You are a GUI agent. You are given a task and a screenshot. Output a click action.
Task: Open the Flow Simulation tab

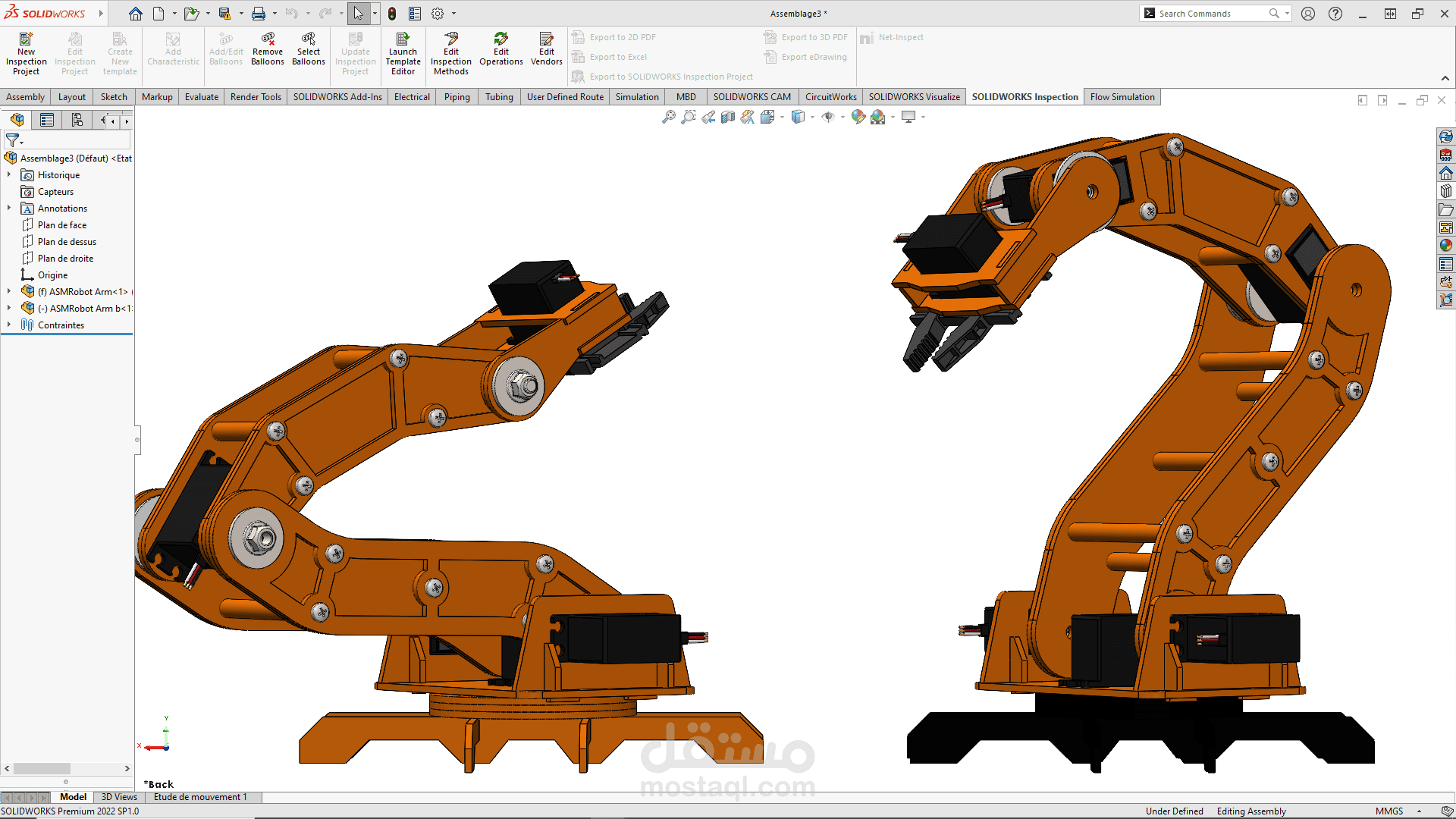[1122, 96]
